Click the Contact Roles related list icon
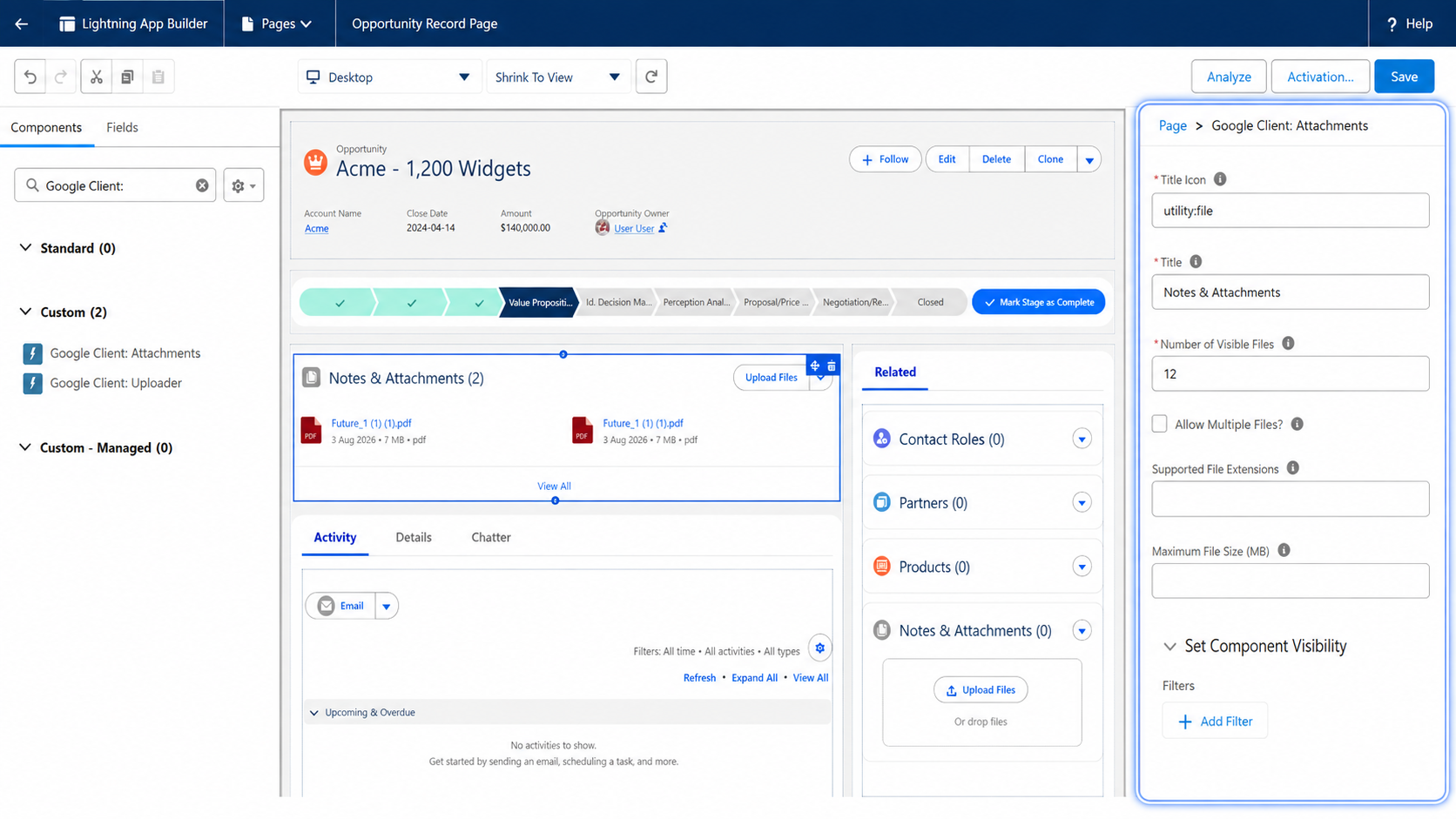 click(x=882, y=439)
